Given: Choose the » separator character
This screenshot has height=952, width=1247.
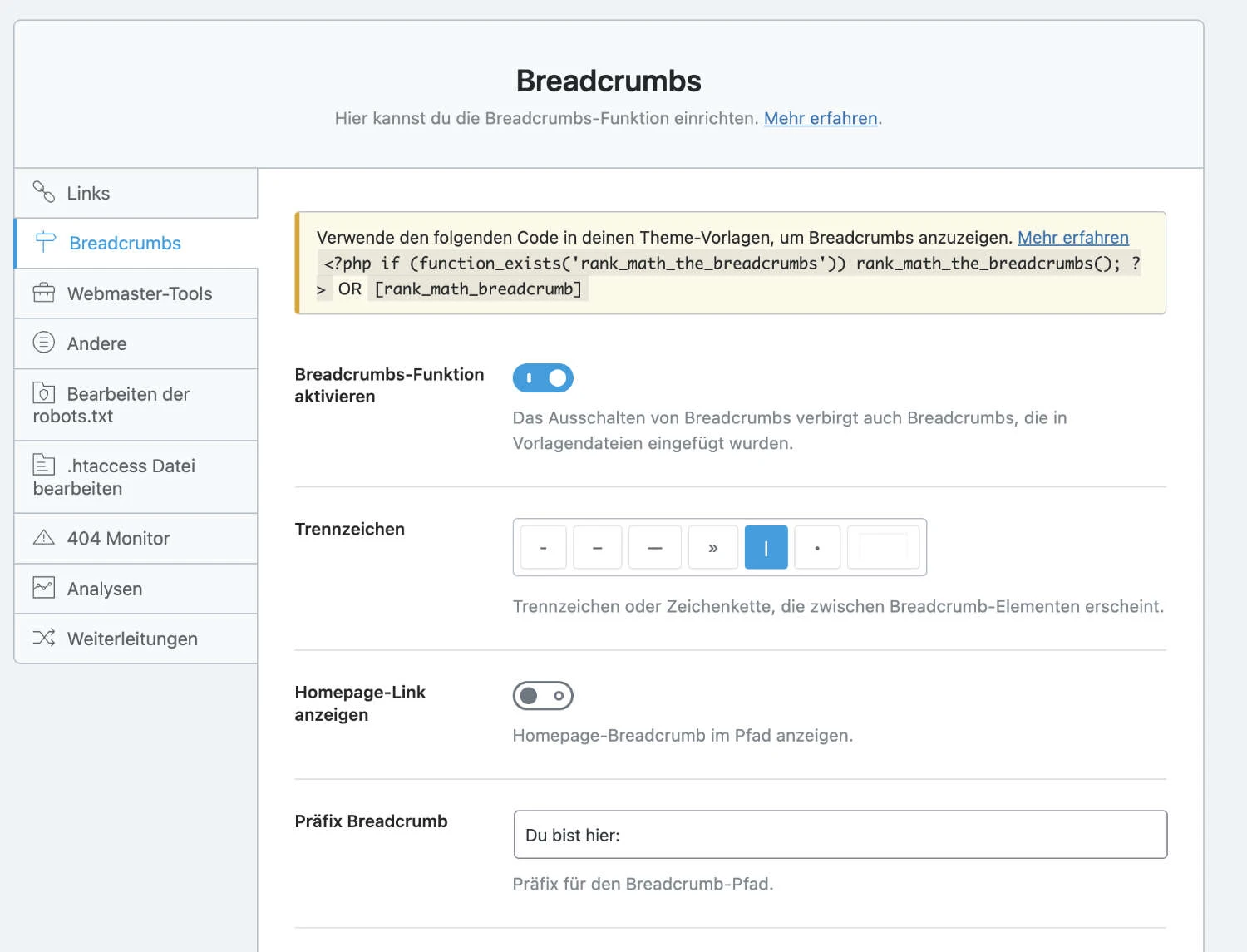Looking at the screenshot, I should point(712,548).
